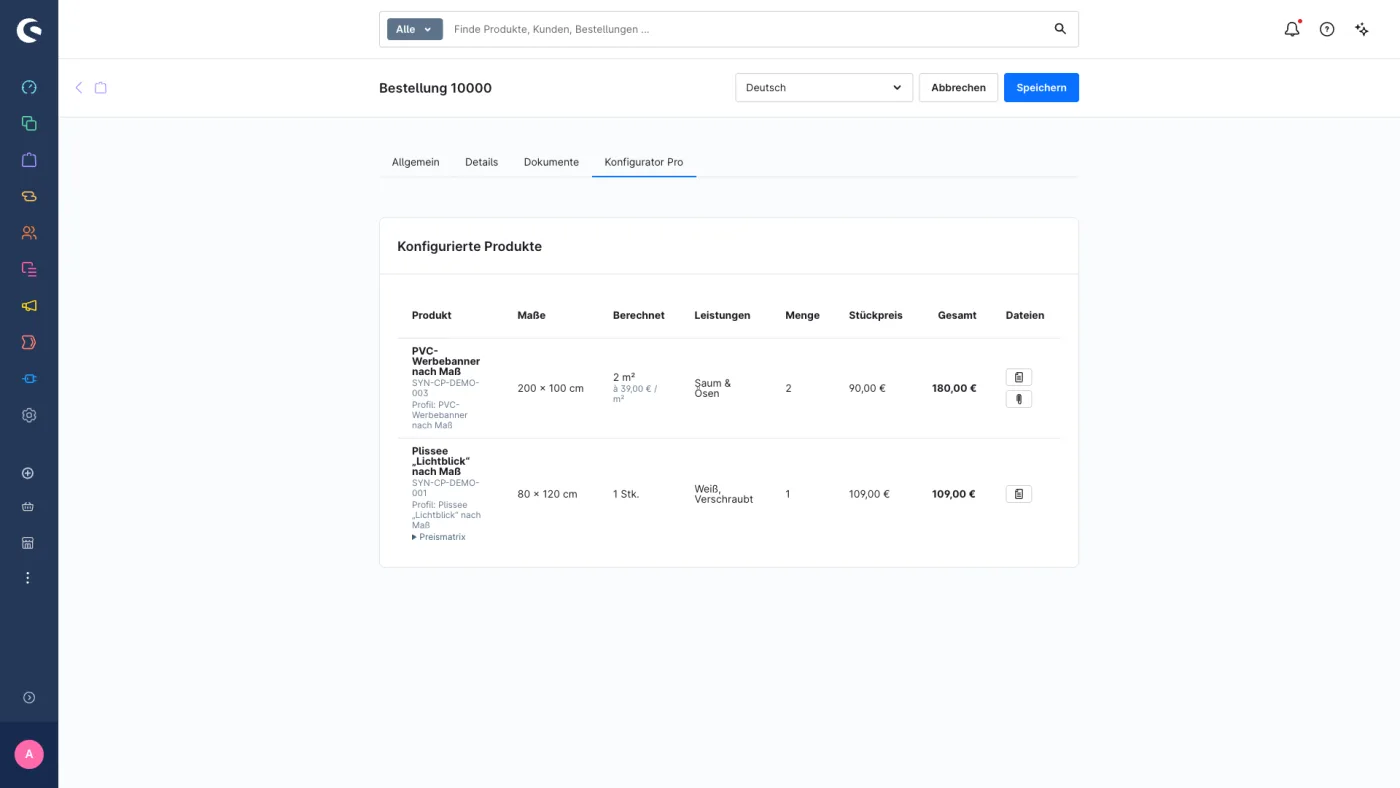Open the user avatar 'A' menu
This screenshot has height=788, width=1400.
click(x=29, y=754)
